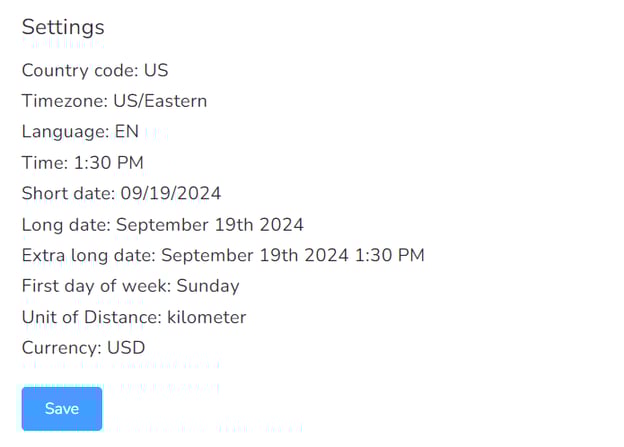
Task: Click the 09/19/2024 date value
Action: 171,193
